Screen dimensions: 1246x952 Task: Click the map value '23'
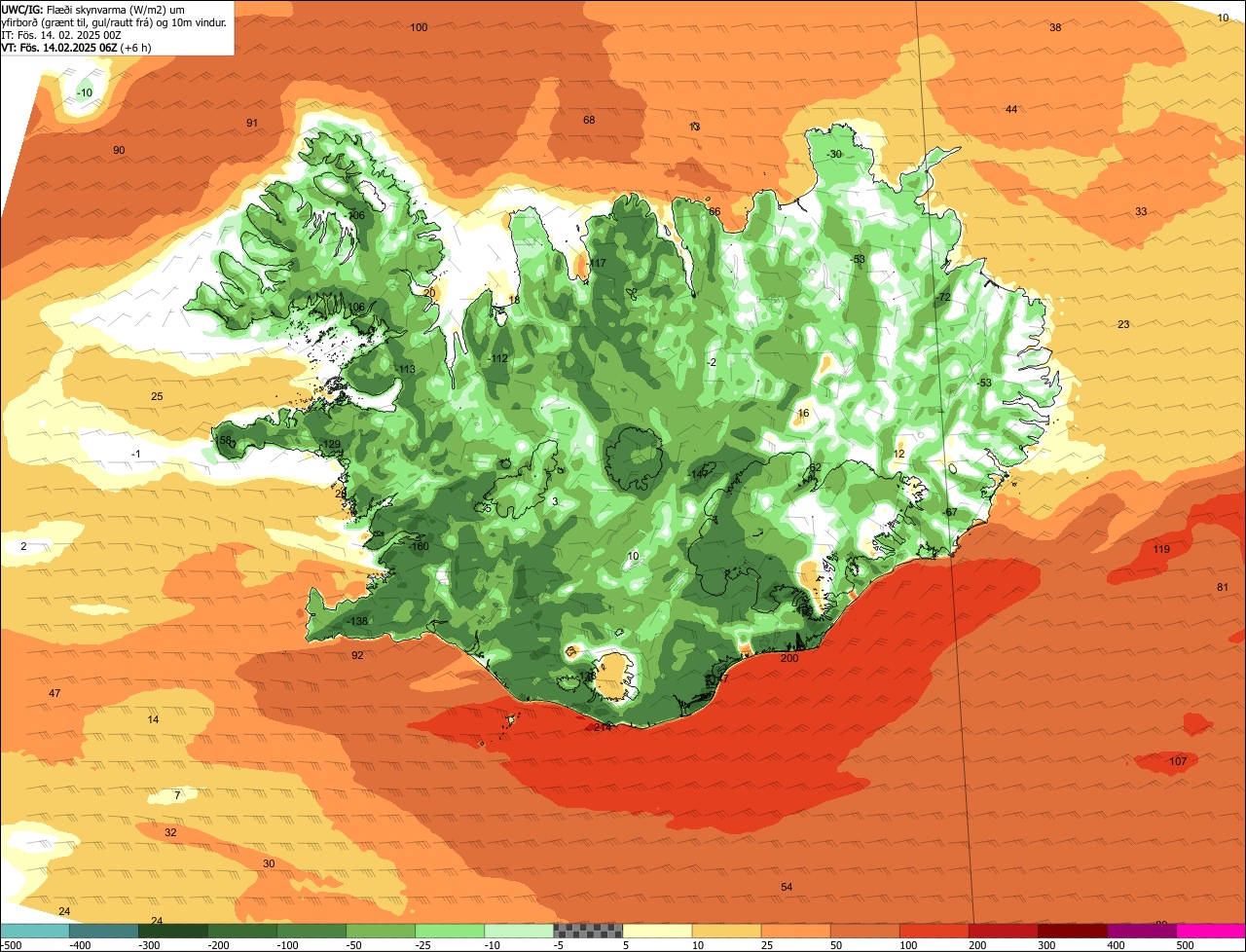pyautogui.click(x=1123, y=324)
